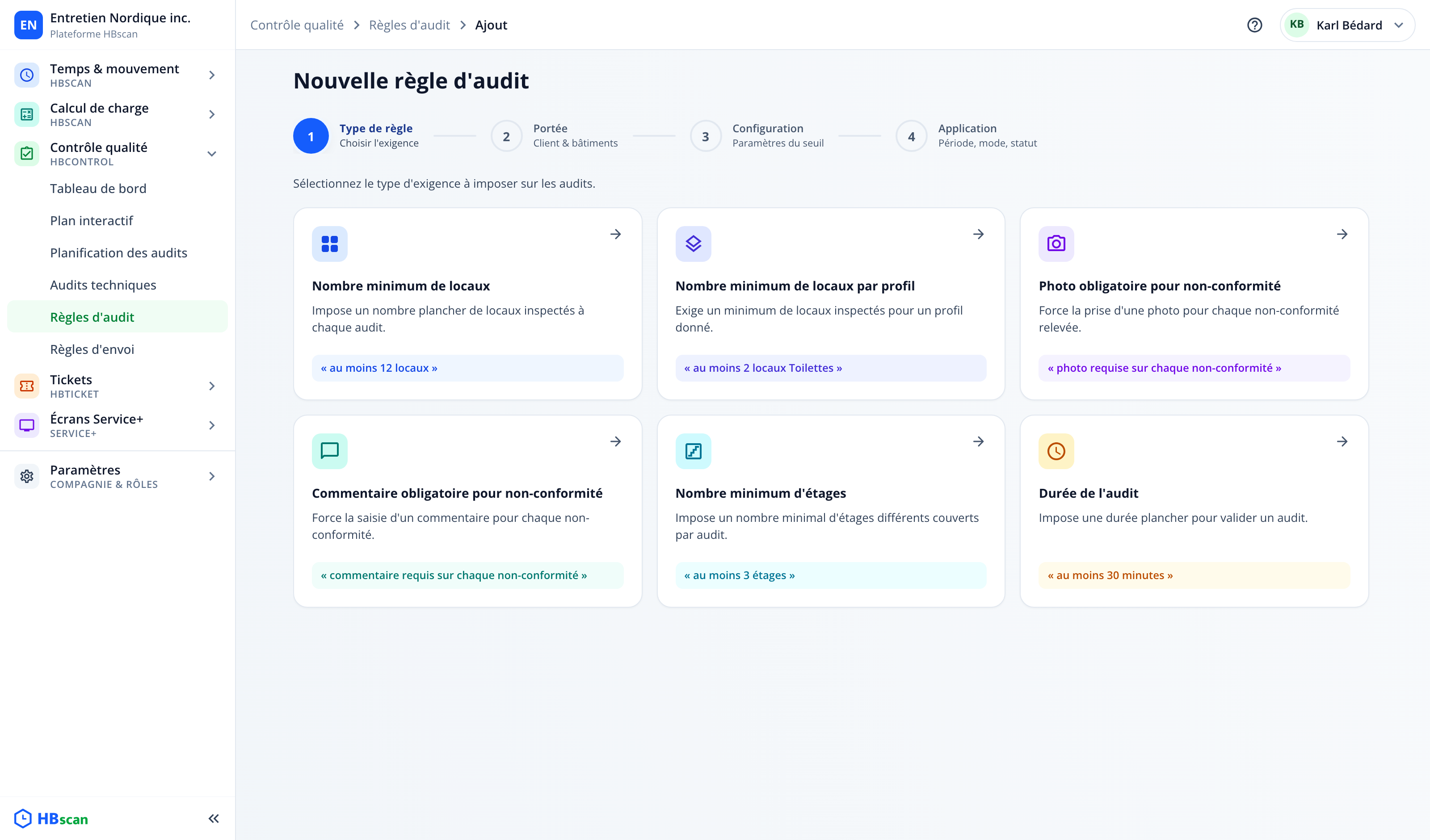
Task: Click clock icon for Durée de l'audit
Action: [x=1056, y=451]
